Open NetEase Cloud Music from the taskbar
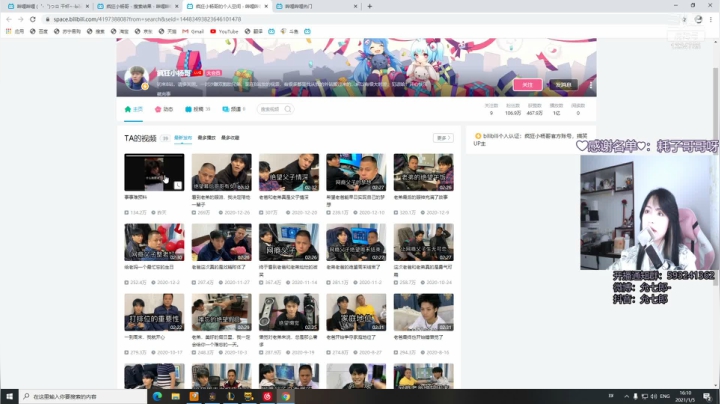Viewport: 720px width, 404px height. point(268,396)
